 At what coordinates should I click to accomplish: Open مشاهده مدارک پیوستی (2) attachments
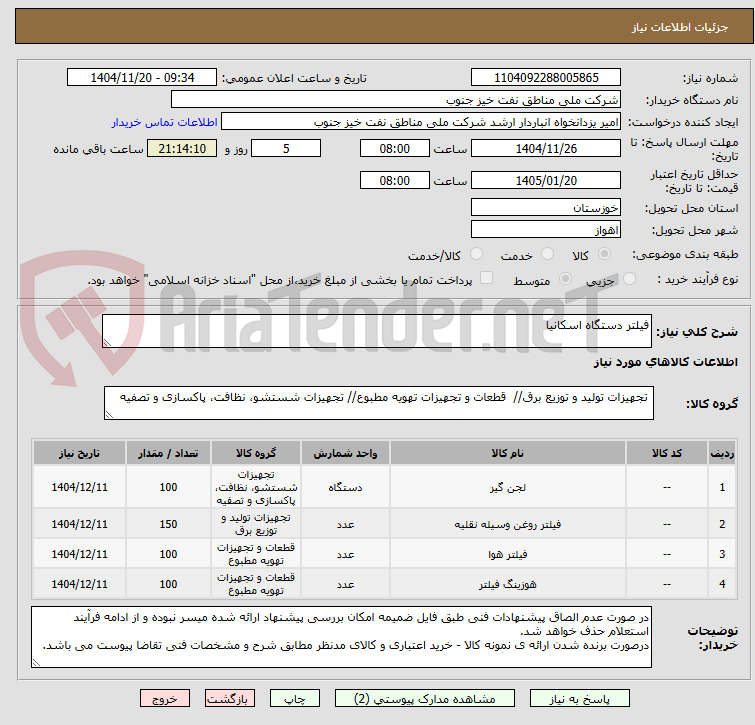click(425, 699)
